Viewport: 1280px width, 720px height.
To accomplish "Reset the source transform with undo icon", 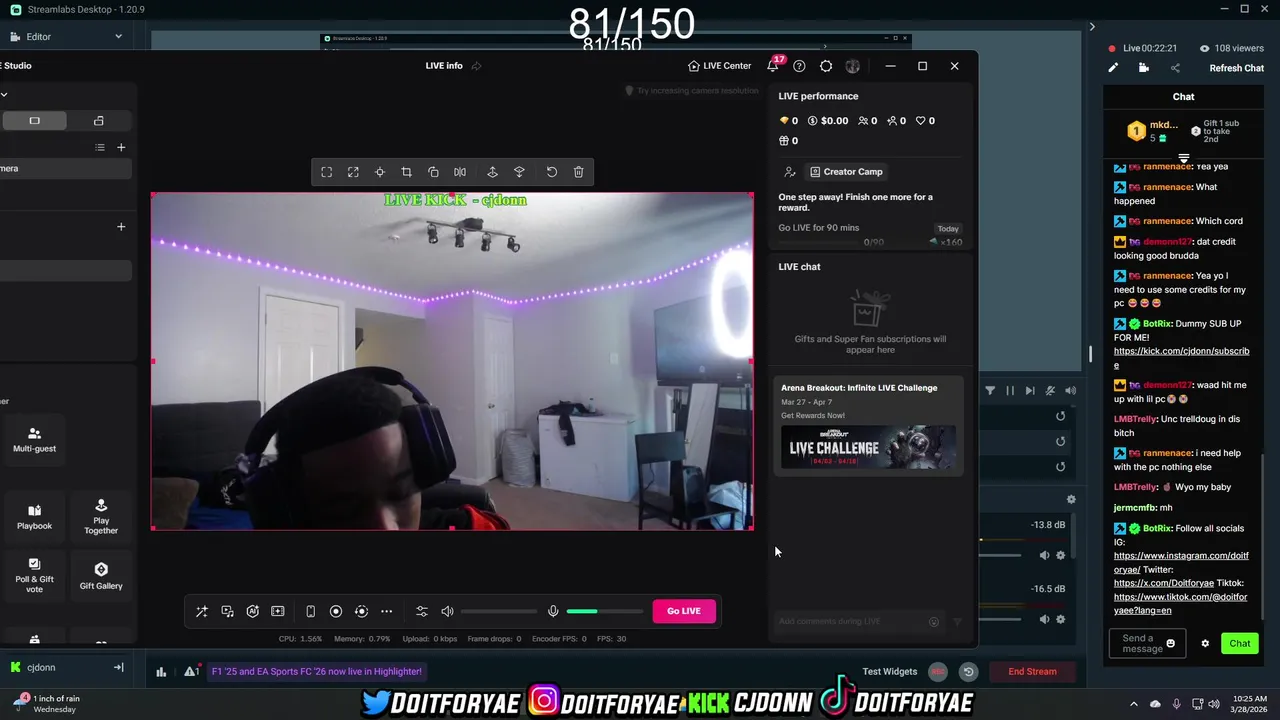I will pos(552,172).
